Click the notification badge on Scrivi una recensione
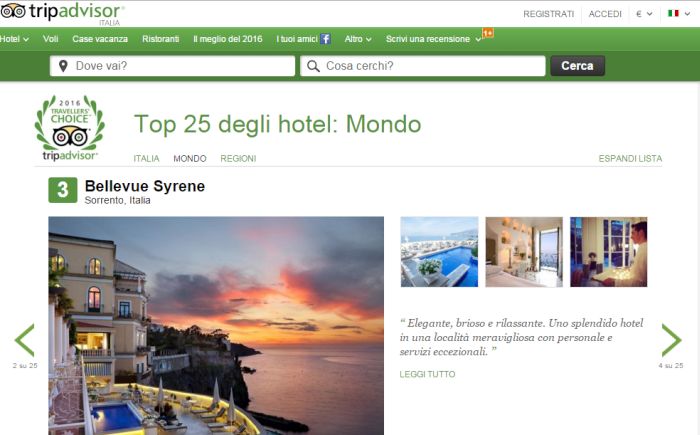This screenshot has width=700, height=435. 488,33
